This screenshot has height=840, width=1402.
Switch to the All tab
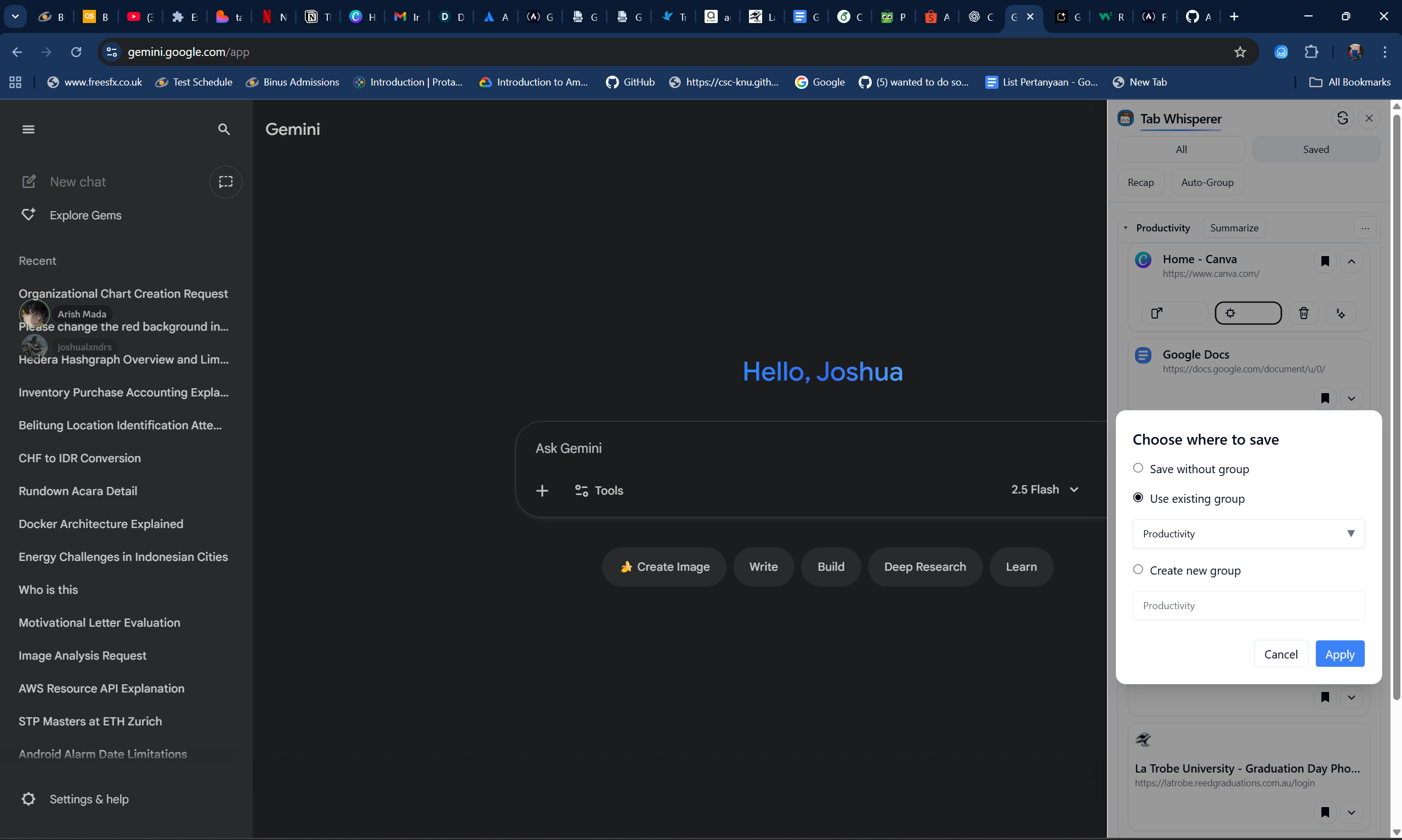pyautogui.click(x=1180, y=150)
